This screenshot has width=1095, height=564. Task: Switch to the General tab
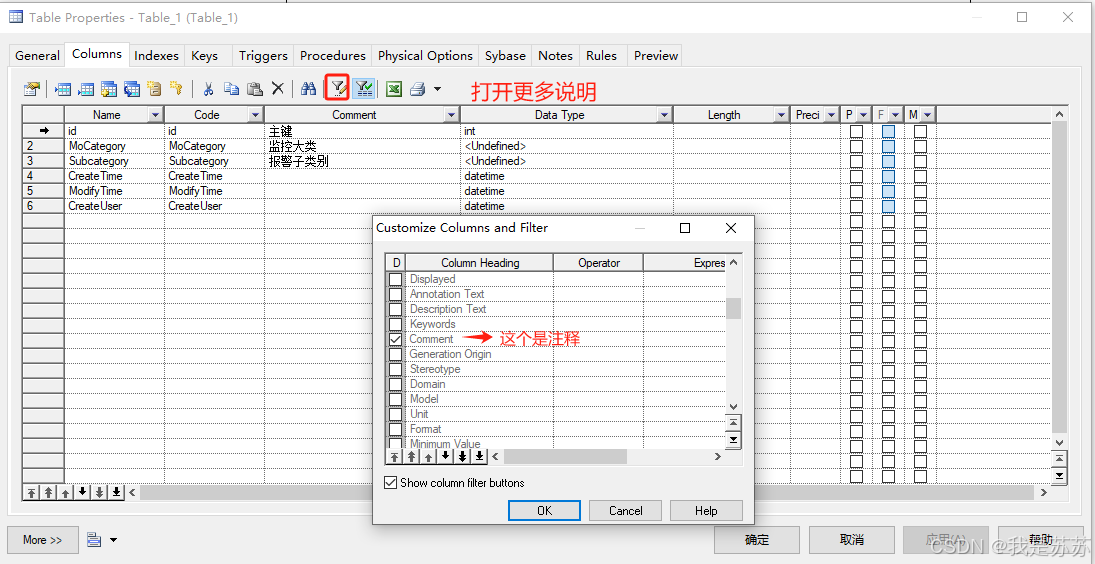coord(37,56)
